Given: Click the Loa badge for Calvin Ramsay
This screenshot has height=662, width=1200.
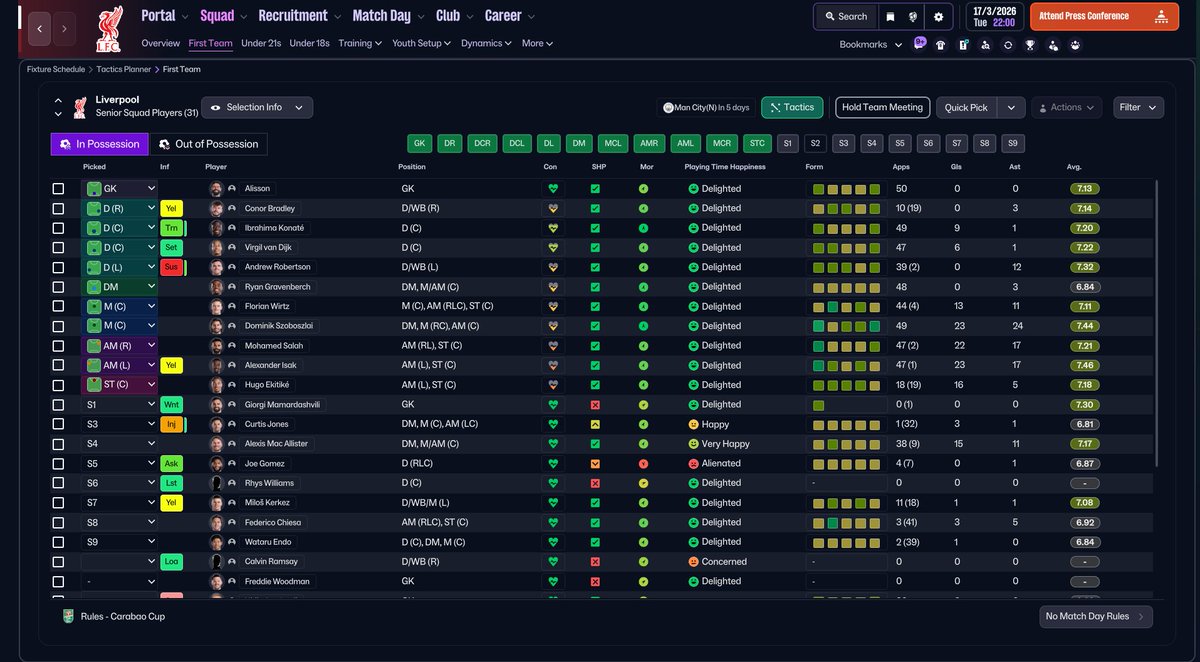Looking at the screenshot, I should [x=172, y=561].
